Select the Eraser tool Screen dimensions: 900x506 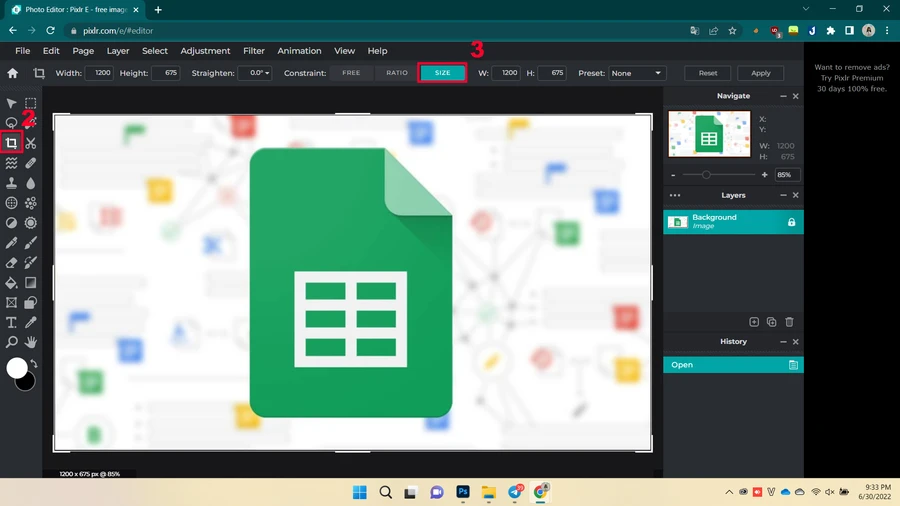(11, 263)
